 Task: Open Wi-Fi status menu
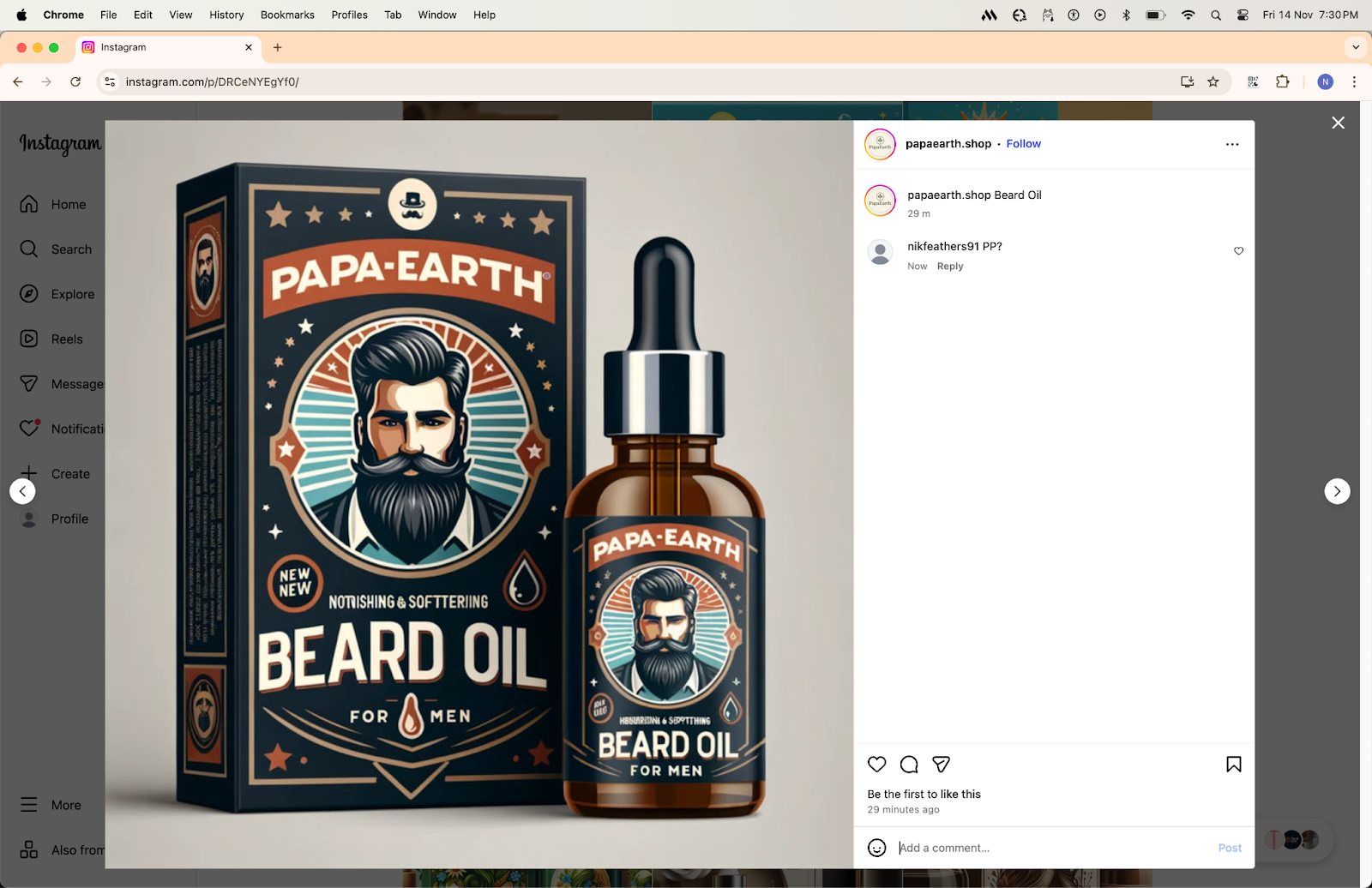click(x=1188, y=15)
